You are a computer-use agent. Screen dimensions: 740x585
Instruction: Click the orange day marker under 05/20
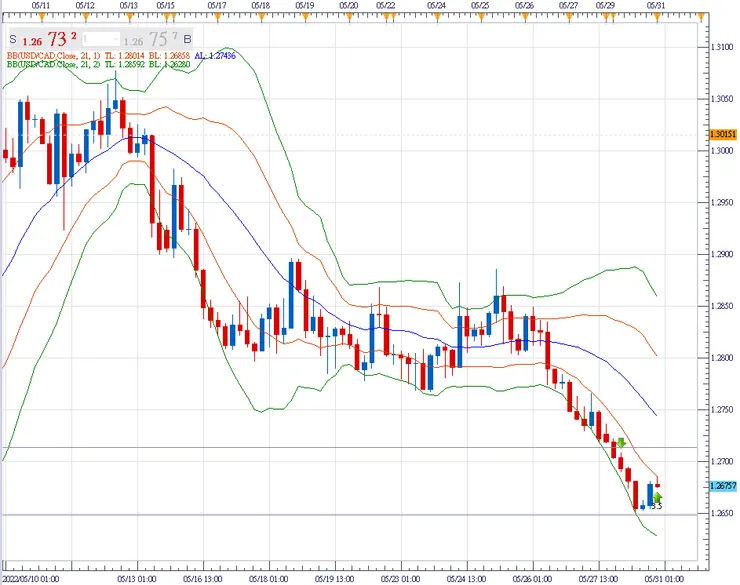pyautogui.click(x=349, y=17)
